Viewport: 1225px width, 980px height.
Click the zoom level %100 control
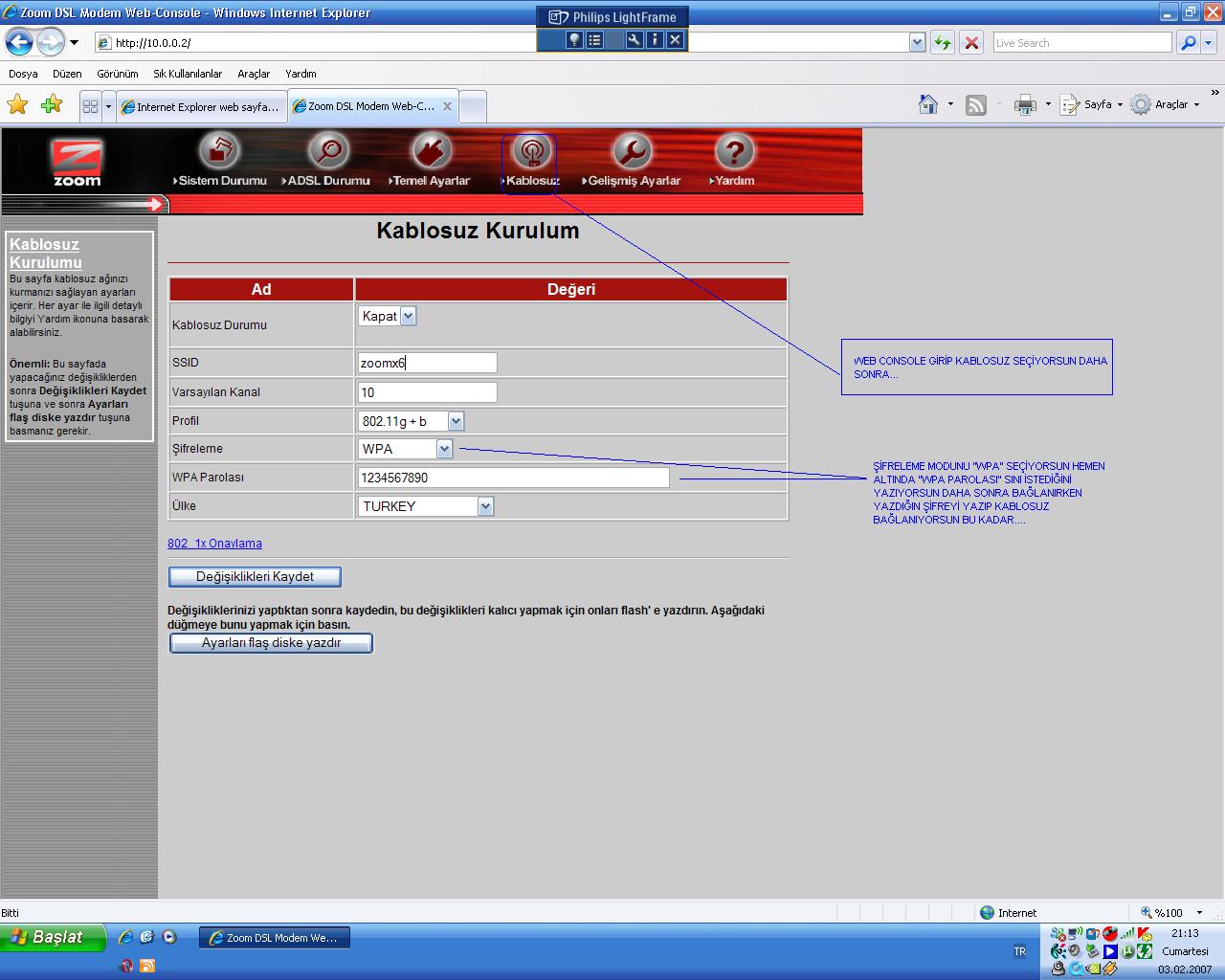tap(1171, 913)
